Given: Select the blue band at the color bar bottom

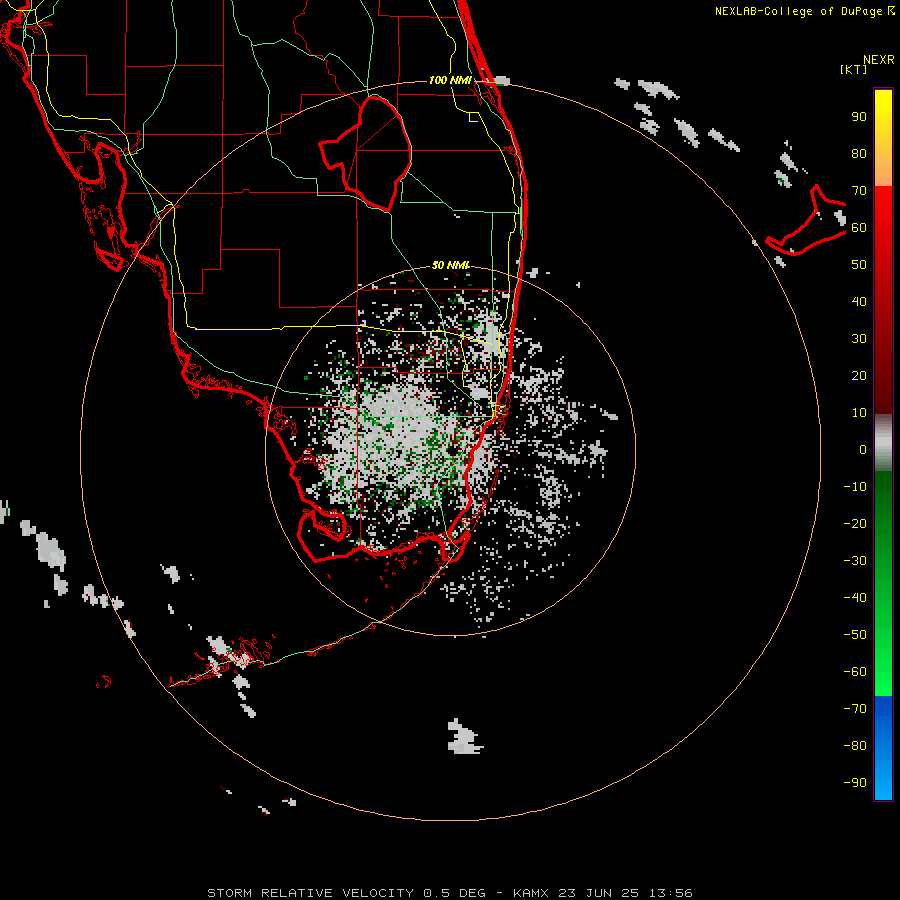Looking at the screenshot, I should 883,747.
